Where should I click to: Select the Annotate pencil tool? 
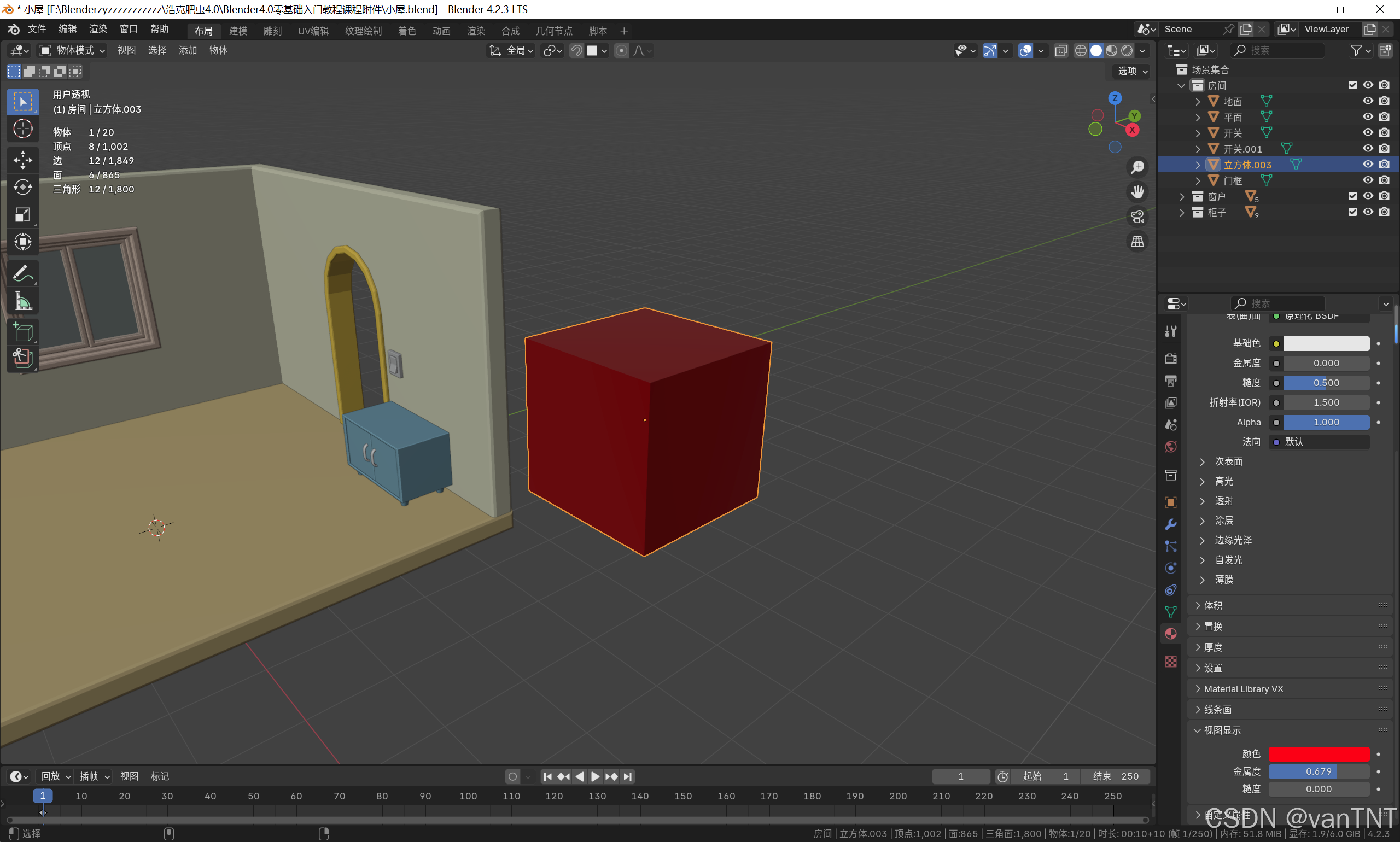point(23,273)
